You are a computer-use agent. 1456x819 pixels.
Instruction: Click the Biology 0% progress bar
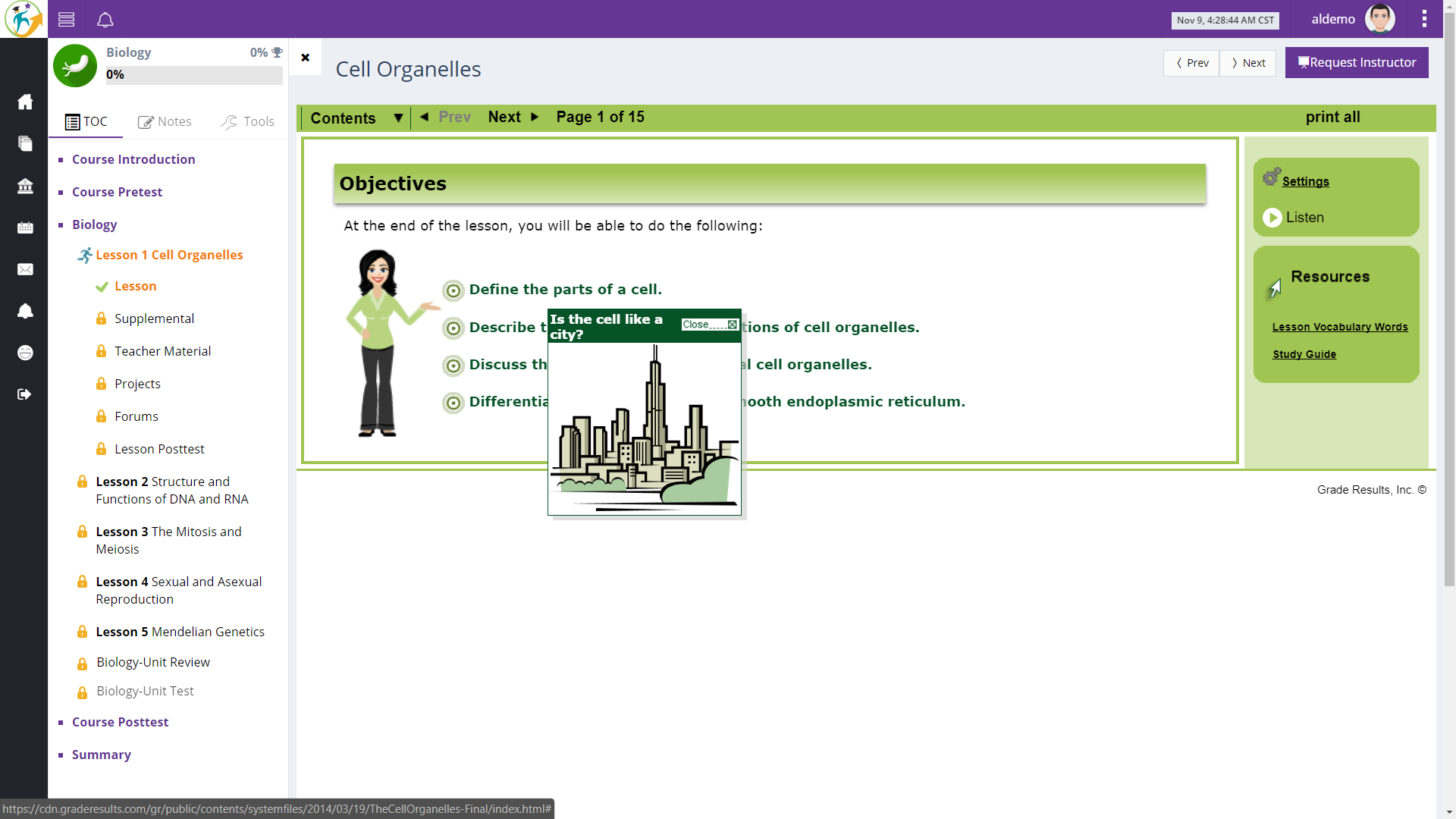[x=194, y=75]
